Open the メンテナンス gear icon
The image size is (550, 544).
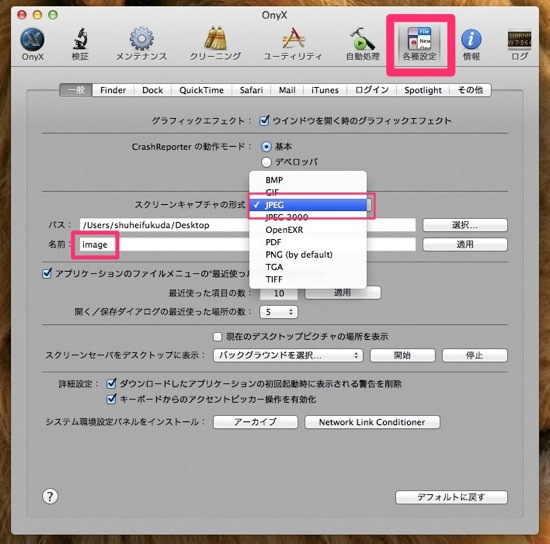(x=141, y=44)
